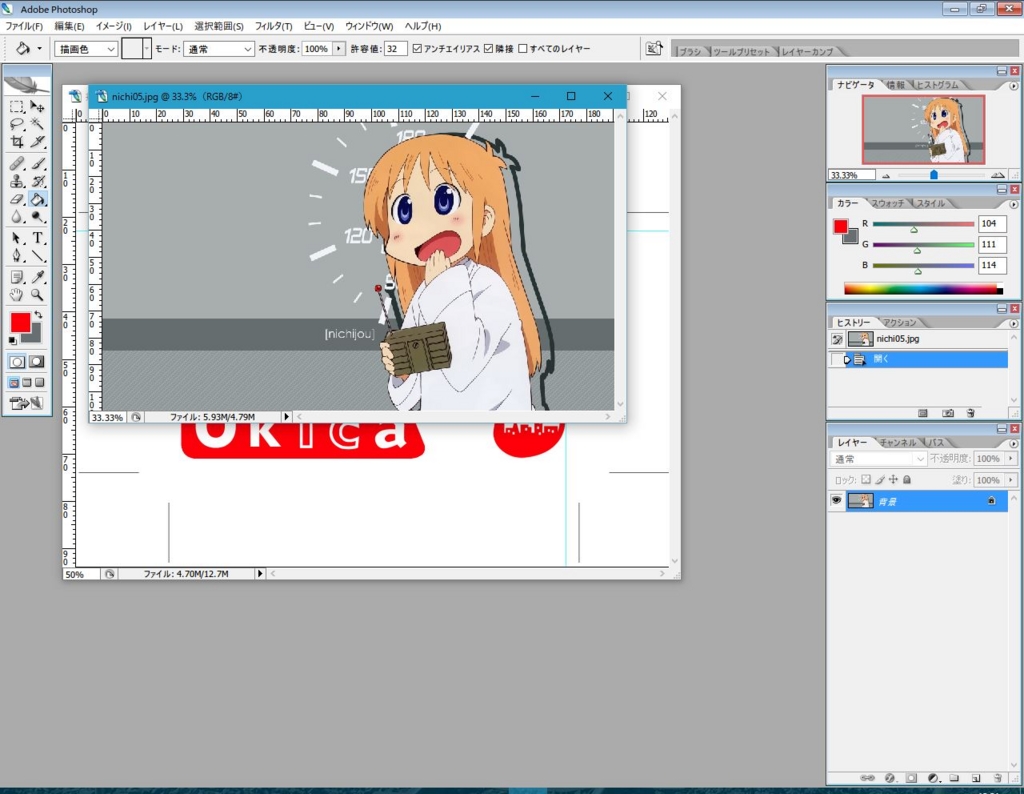Select the Eyedropper tool

pos(37,278)
